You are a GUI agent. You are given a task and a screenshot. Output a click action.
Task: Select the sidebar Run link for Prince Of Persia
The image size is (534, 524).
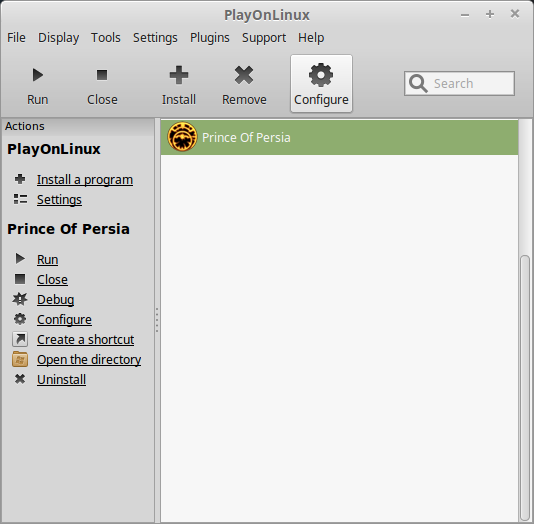[47, 259]
